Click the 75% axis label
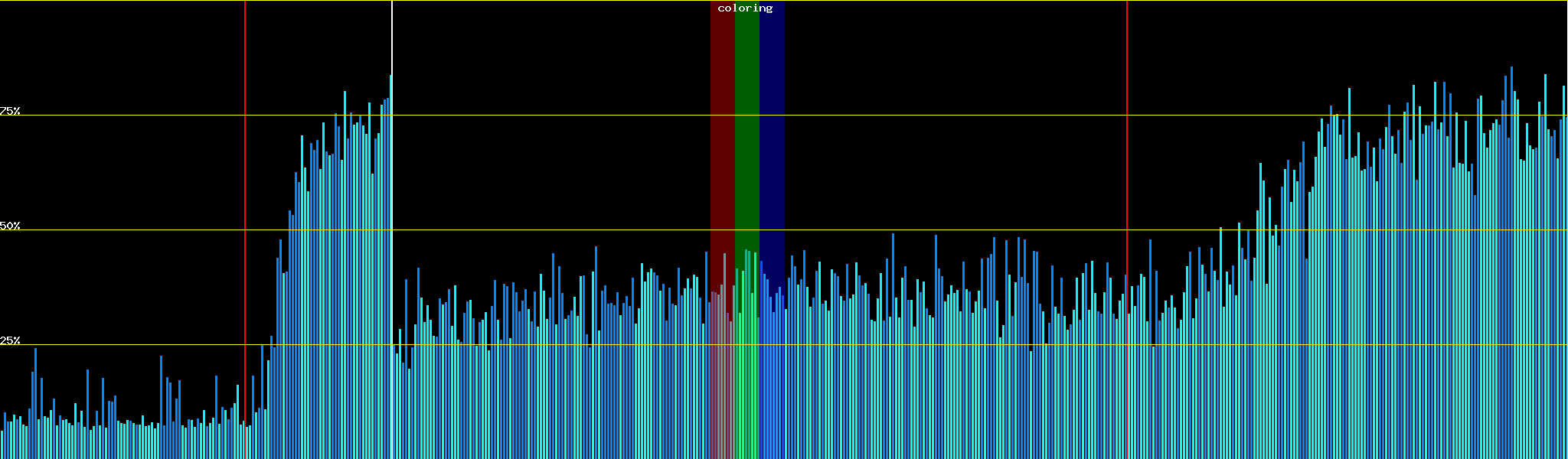The image size is (1568, 459). point(10,111)
